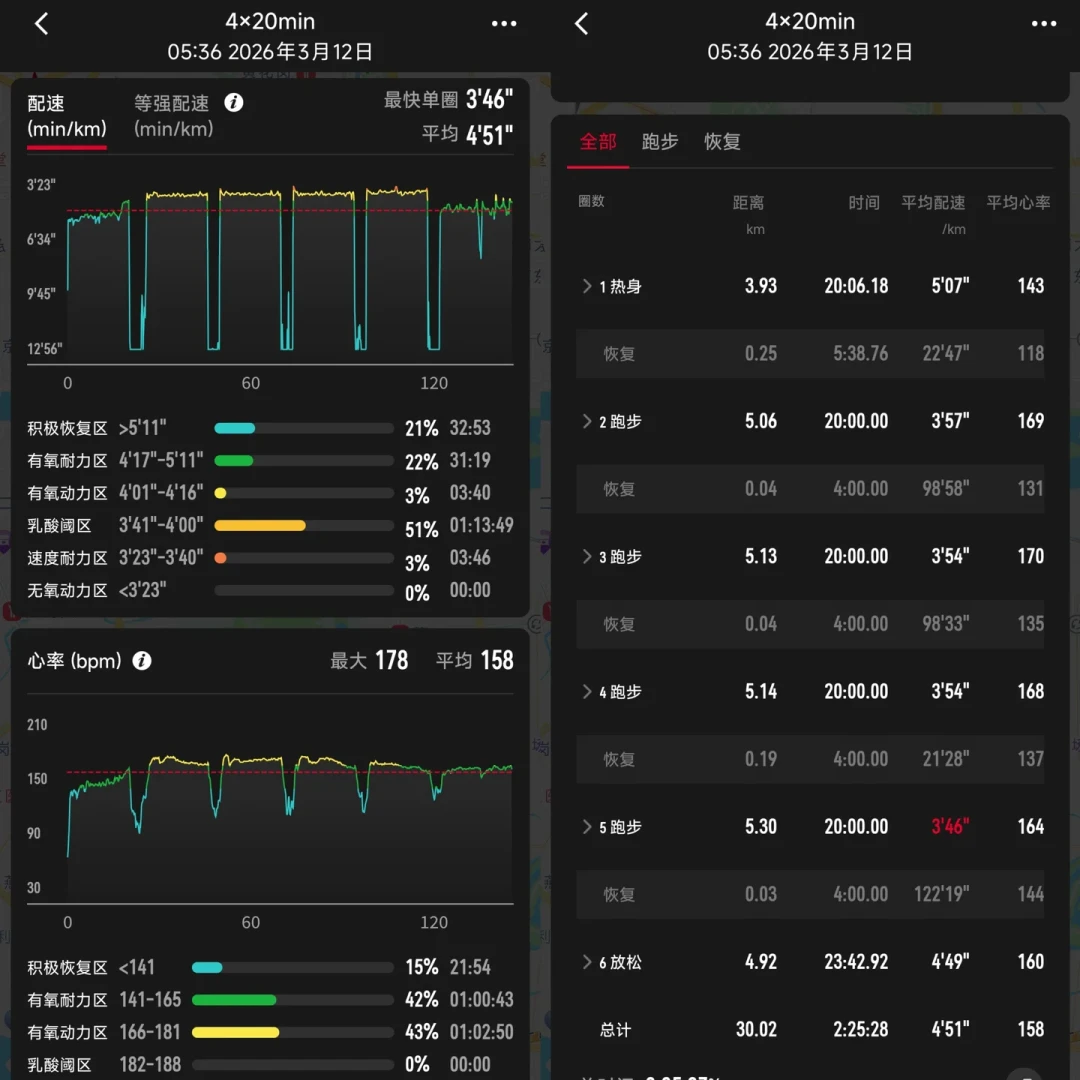Switch to the 配速 (min/km) tab
The height and width of the screenshot is (1080, 1080).
(67, 116)
